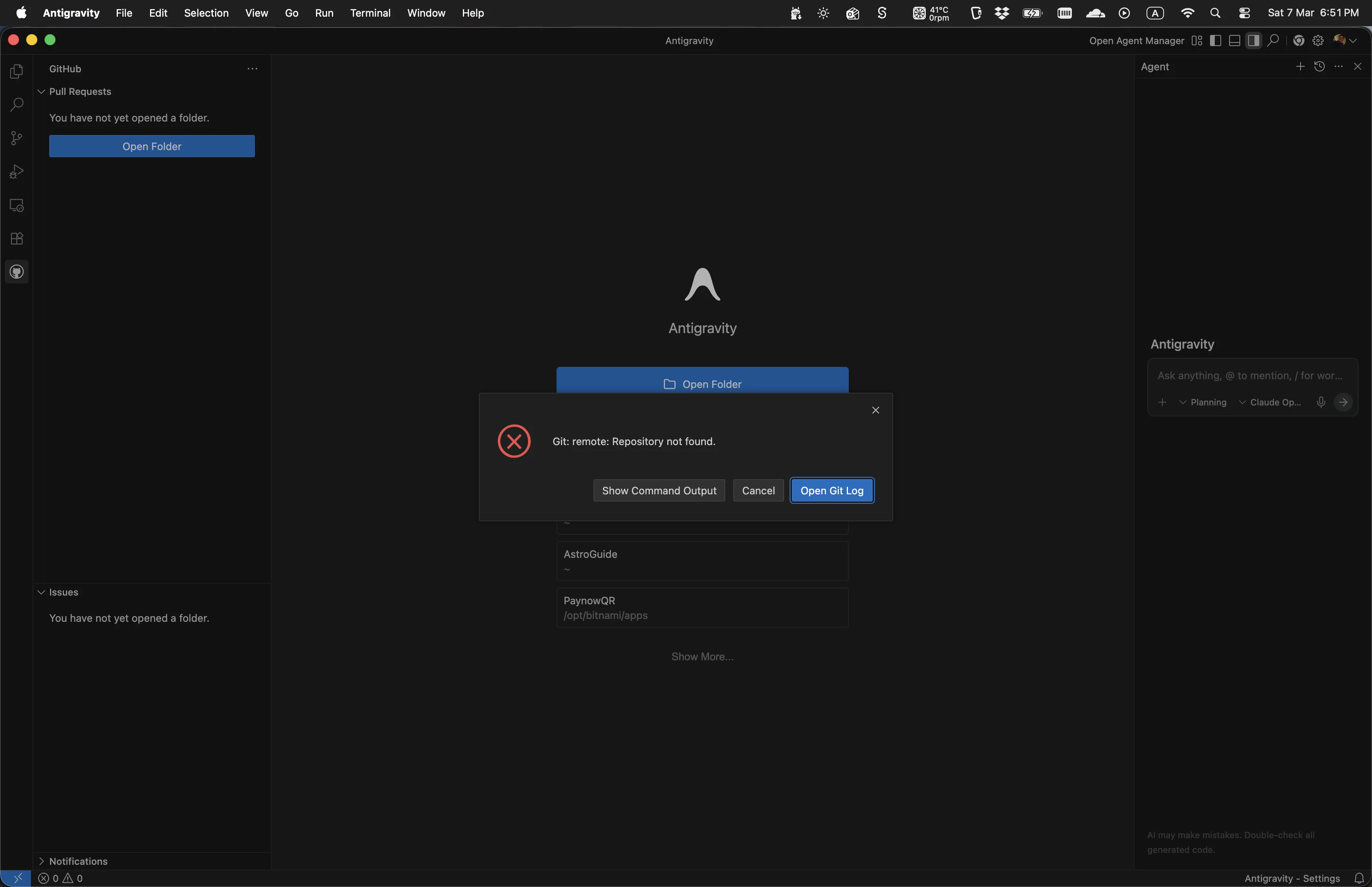Image resolution: width=1372 pixels, height=887 pixels.
Task: Open Agent panel more options
Action: coord(1339,67)
